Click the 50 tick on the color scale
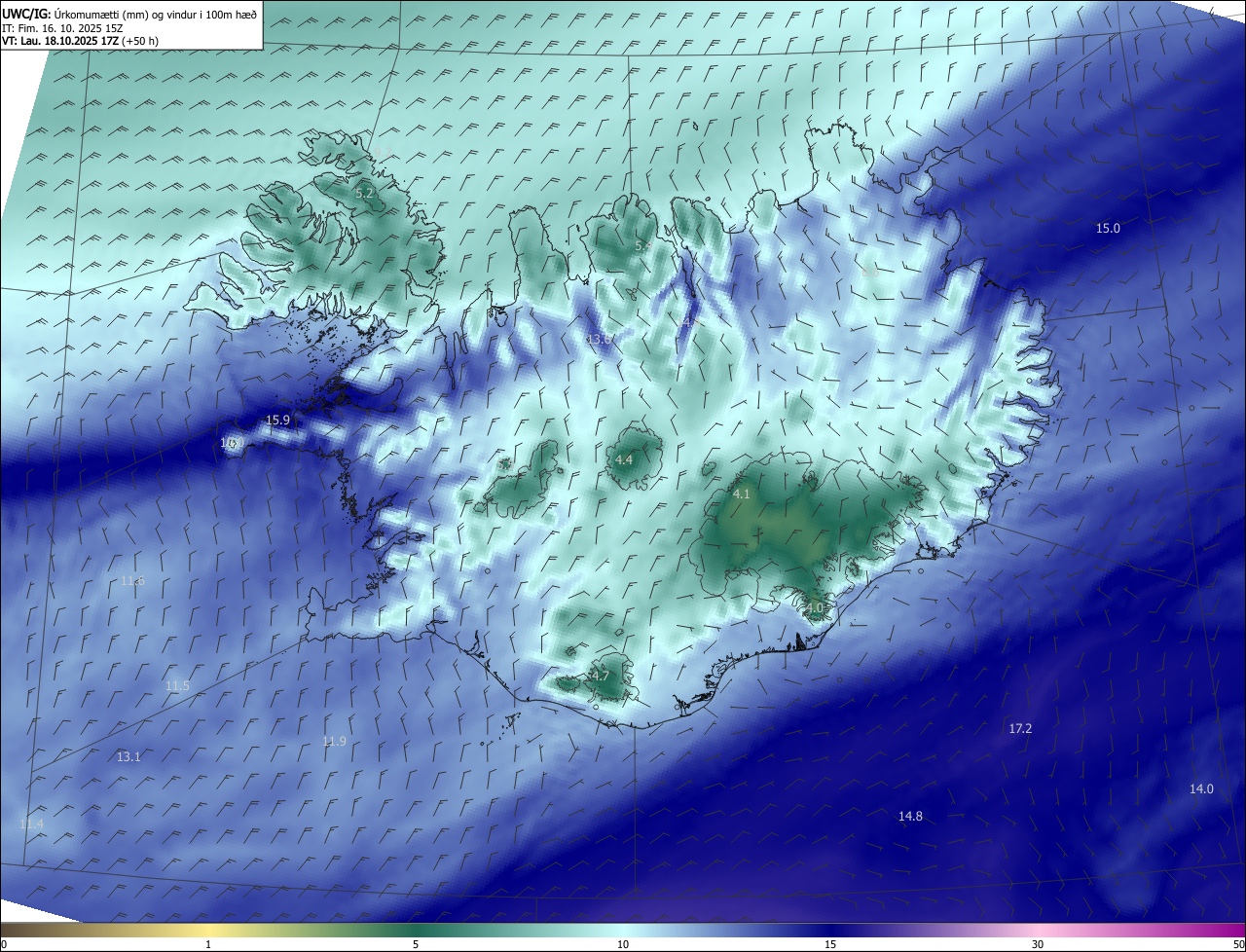 click(1237, 944)
